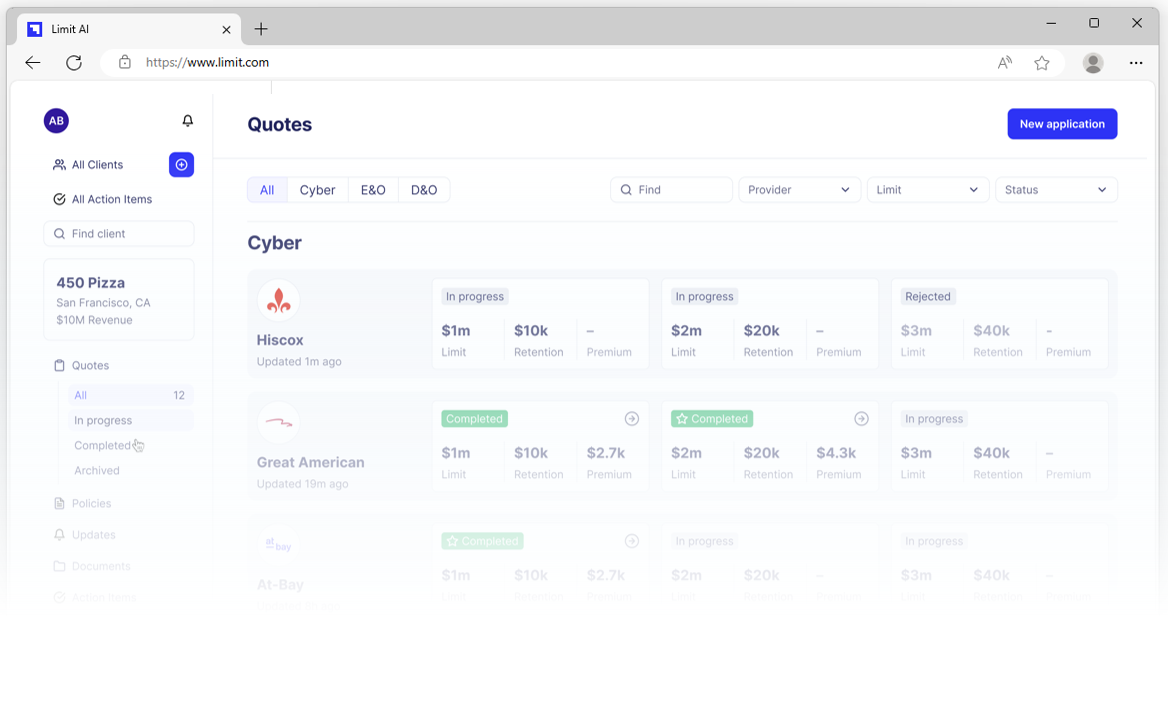The height and width of the screenshot is (703, 1168).
Task: Click Great American $4.3k premium value
Action: pyautogui.click(x=836, y=453)
